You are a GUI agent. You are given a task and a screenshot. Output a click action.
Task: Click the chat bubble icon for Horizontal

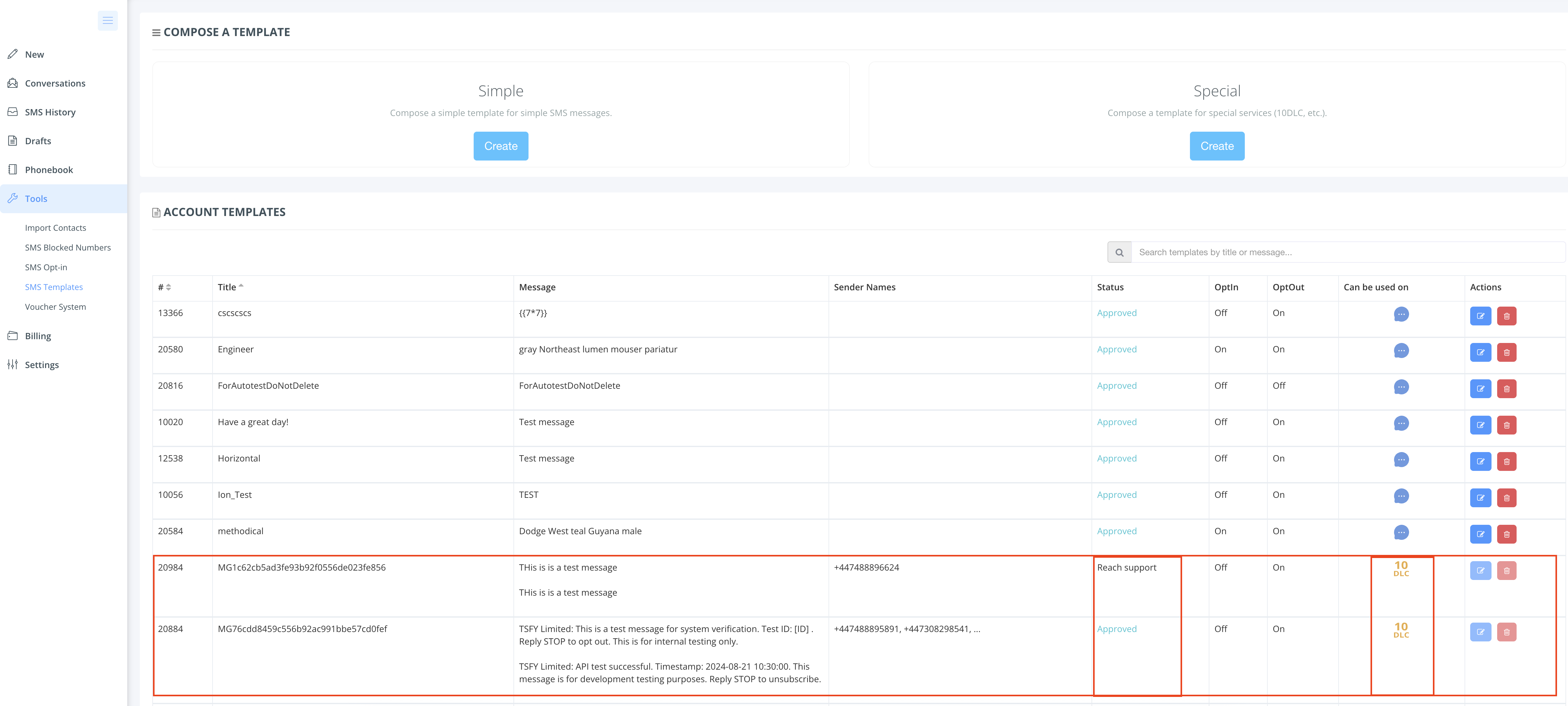click(x=1401, y=460)
